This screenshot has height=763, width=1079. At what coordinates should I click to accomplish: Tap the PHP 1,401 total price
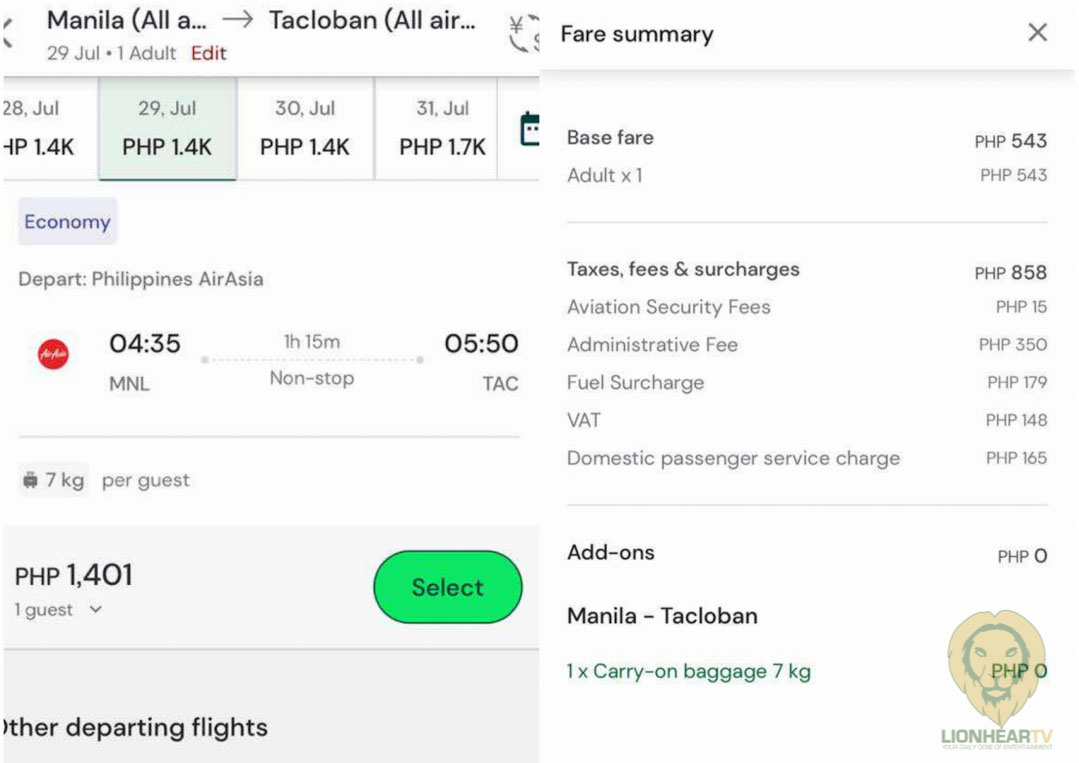point(74,575)
